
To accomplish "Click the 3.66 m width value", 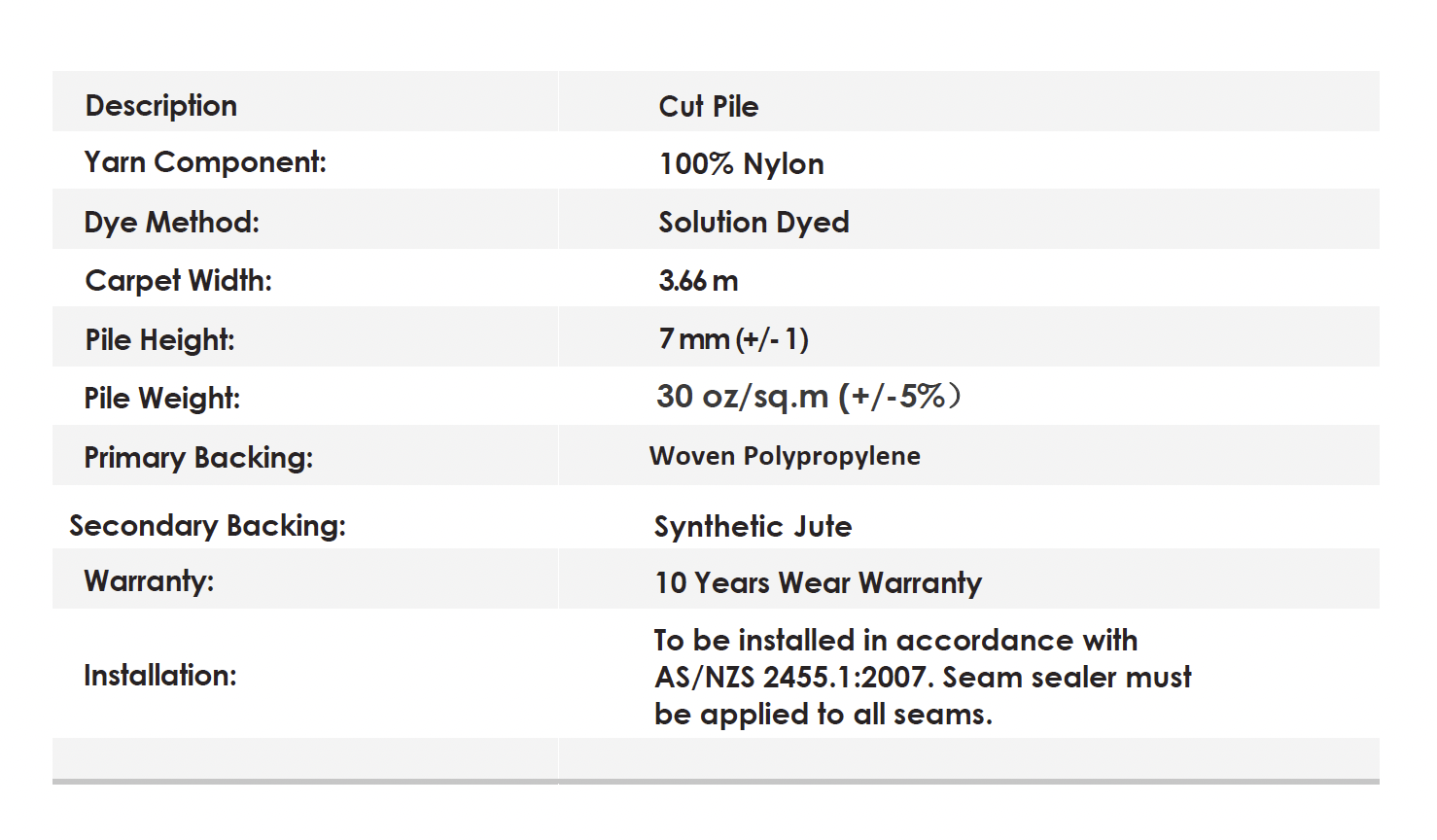I will coord(698,281).
